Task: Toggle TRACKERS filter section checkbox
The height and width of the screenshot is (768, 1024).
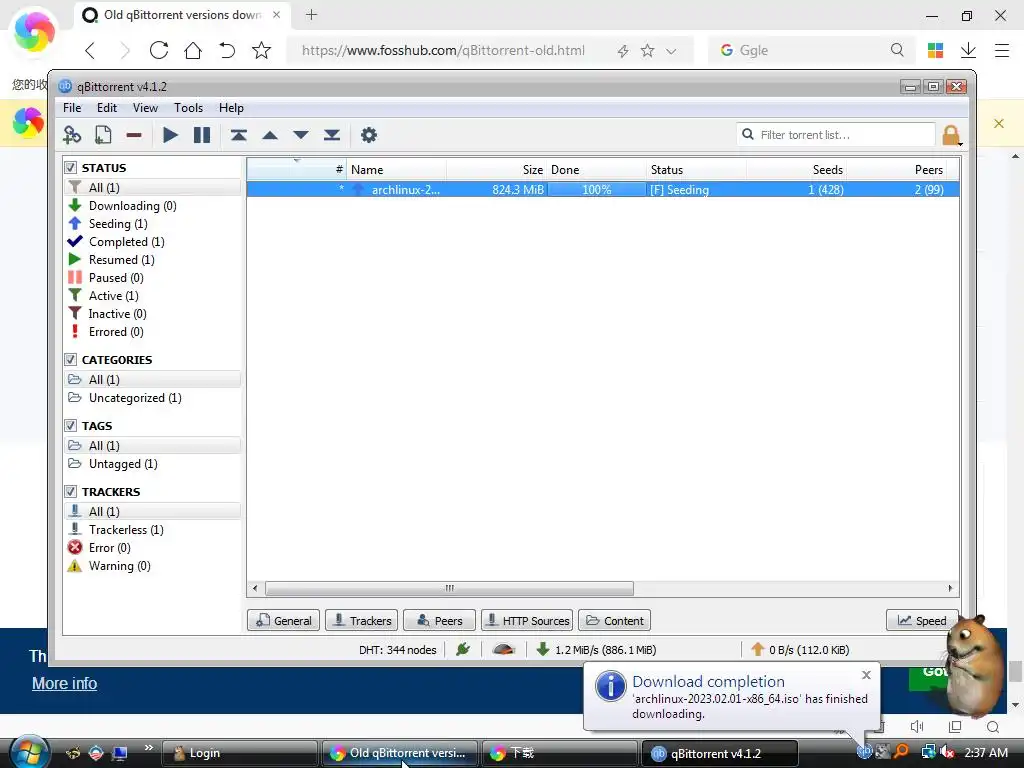Action: click(x=71, y=492)
